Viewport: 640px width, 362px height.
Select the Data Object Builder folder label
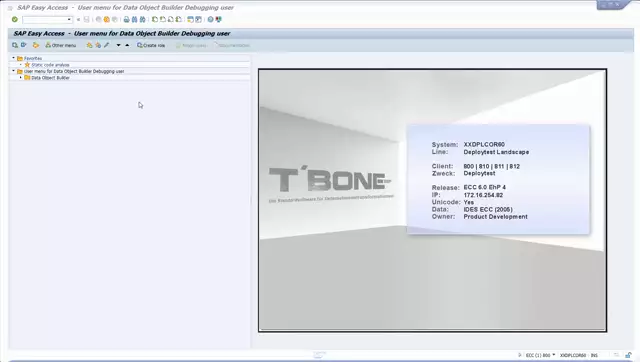(50, 78)
